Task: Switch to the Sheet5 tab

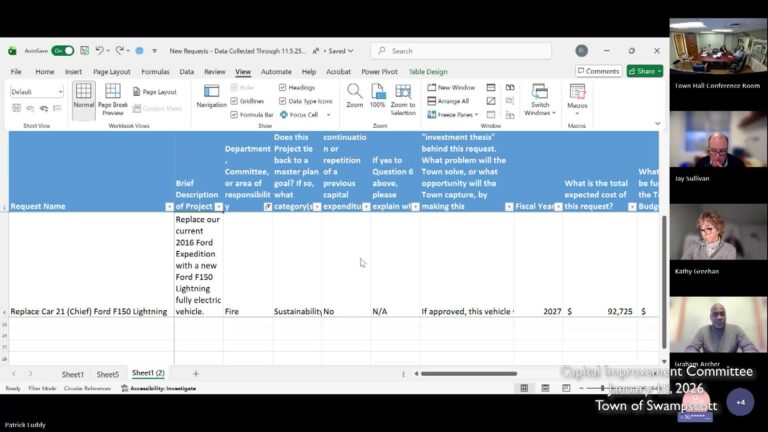Action: tap(107, 373)
